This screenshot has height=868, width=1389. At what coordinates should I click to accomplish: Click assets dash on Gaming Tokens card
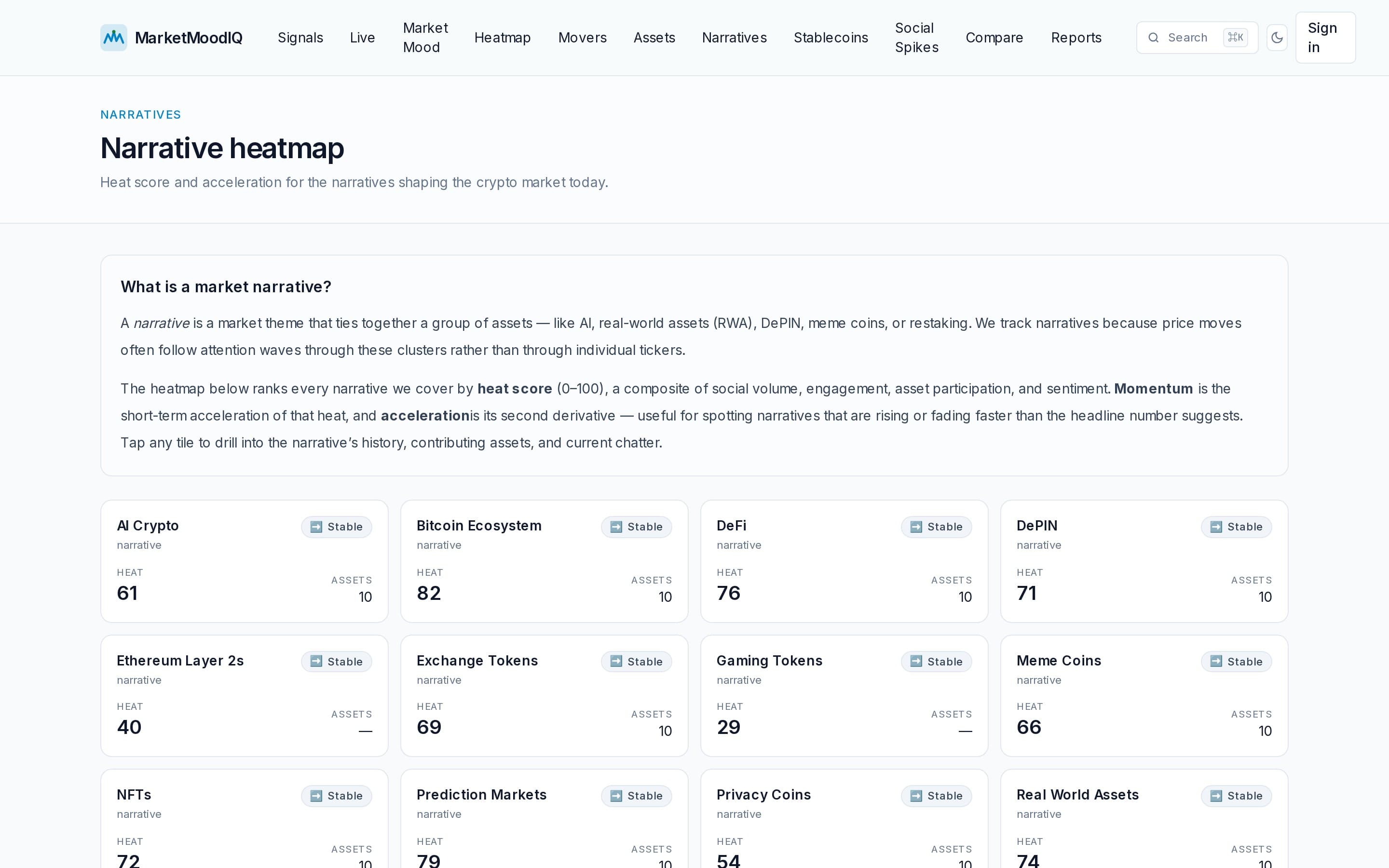tap(965, 732)
